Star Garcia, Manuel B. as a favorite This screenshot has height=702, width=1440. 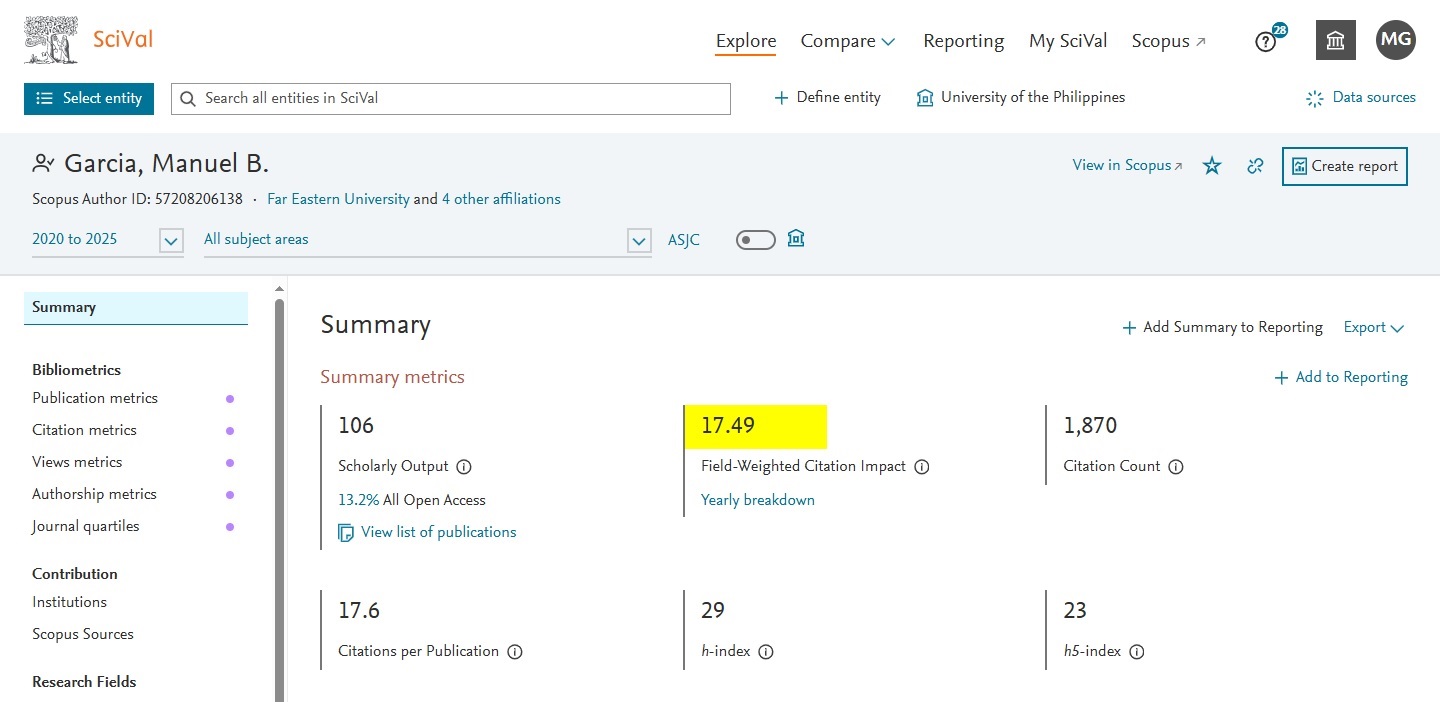pyautogui.click(x=1211, y=167)
